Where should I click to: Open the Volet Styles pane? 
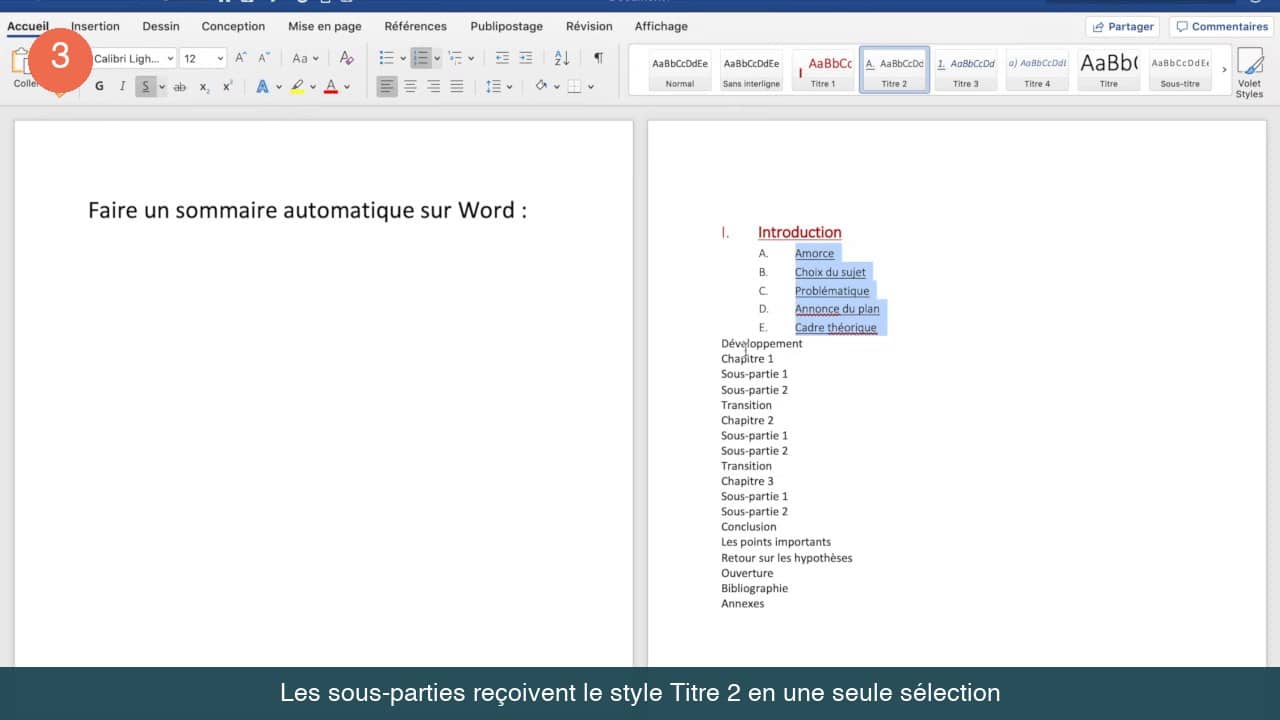pyautogui.click(x=1250, y=72)
